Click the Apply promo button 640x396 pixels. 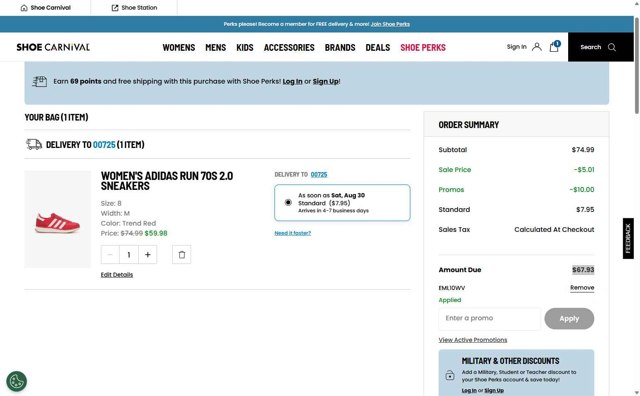(569, 318)
